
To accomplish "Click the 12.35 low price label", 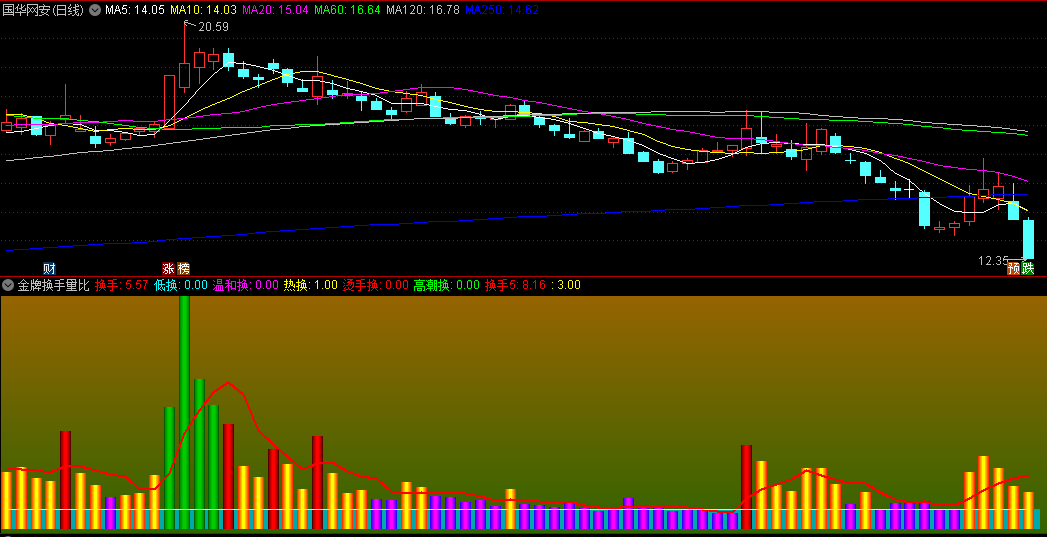I will [993, 260].
